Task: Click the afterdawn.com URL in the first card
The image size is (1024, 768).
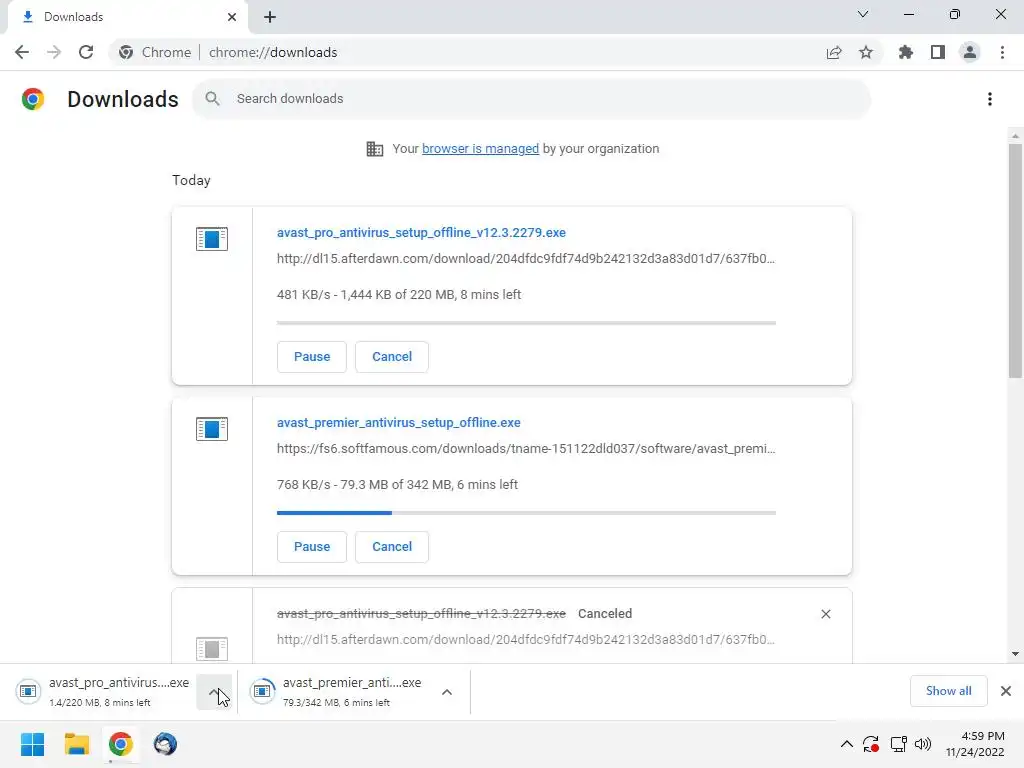Action: point(526,259)
